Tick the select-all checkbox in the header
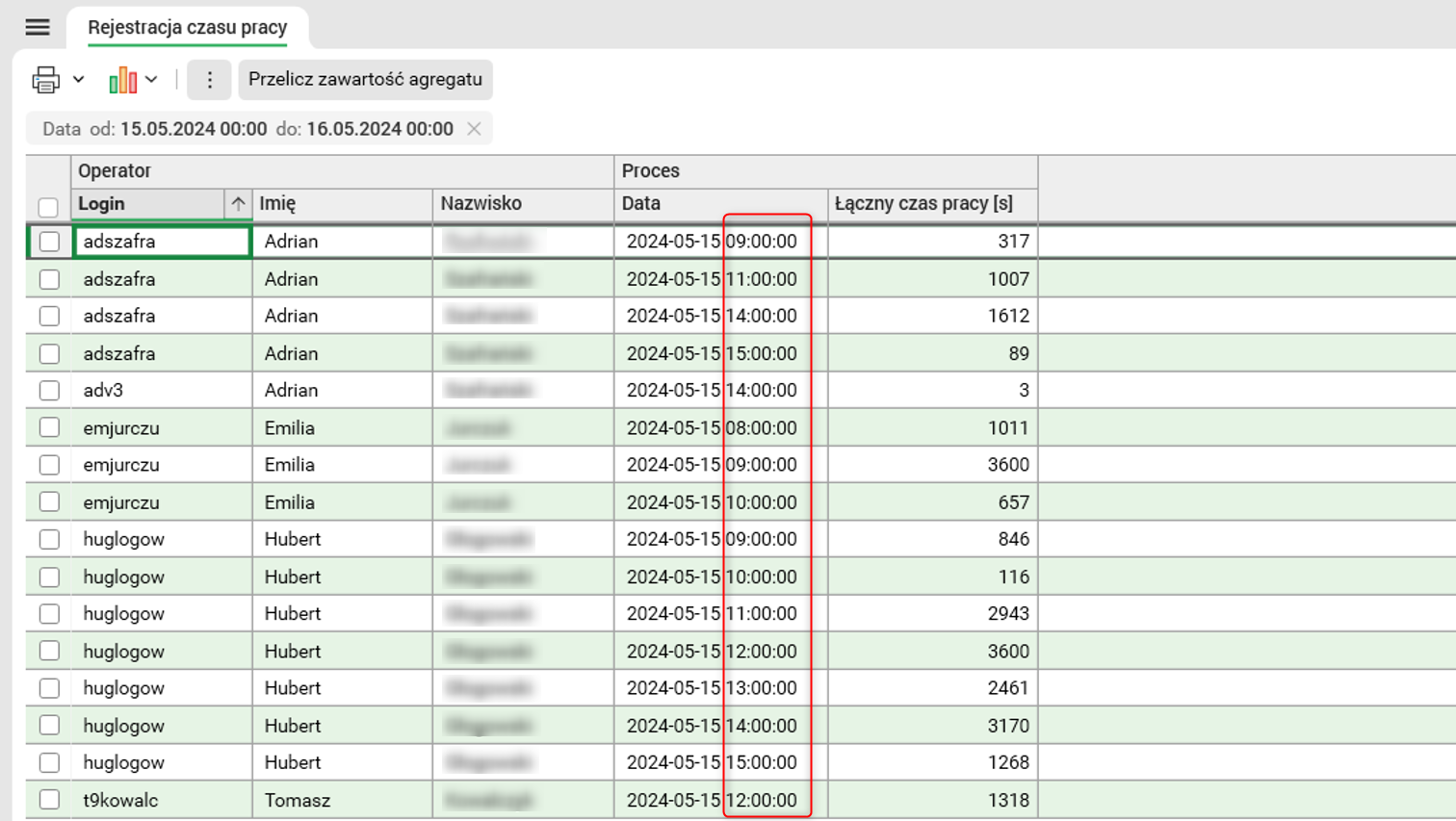Image resolution: width=1456 pixels, height=821 pixels. tap(48, 207)
